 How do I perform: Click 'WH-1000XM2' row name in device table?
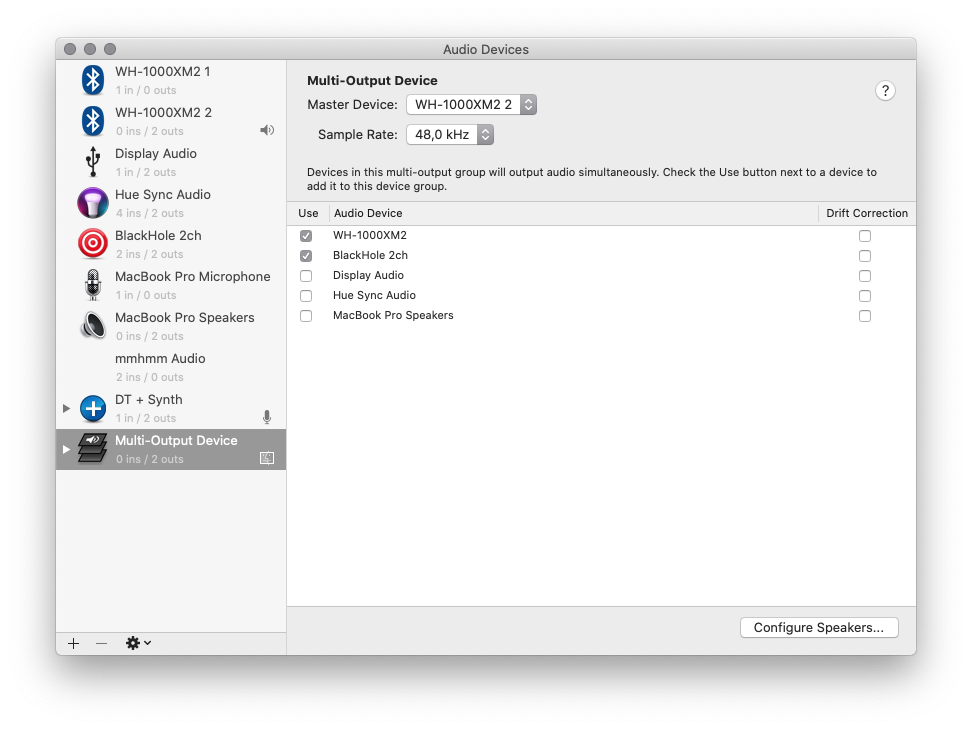[x=370, y=236]
